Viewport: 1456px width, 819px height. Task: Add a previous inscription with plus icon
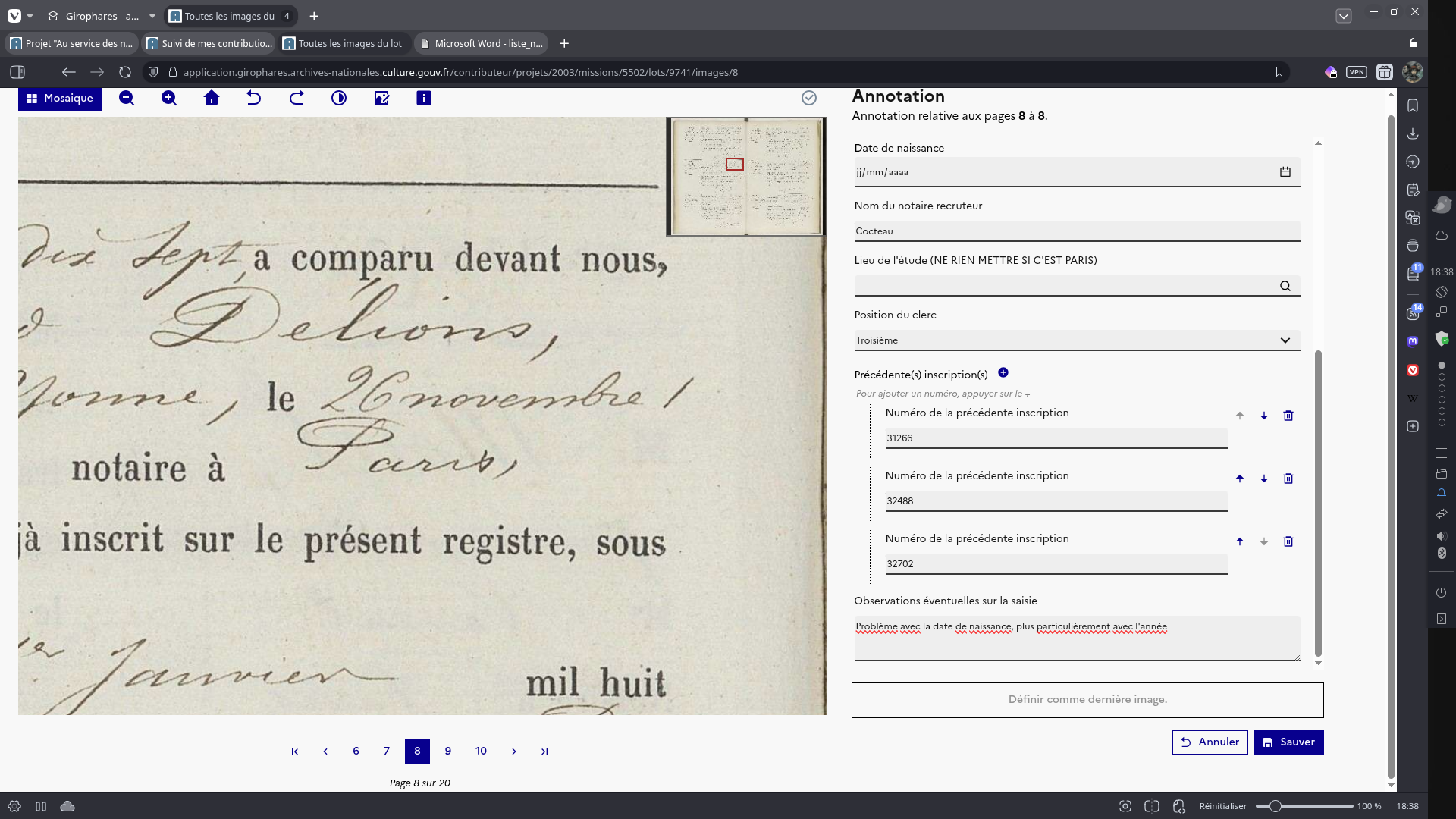[1003, 372]
